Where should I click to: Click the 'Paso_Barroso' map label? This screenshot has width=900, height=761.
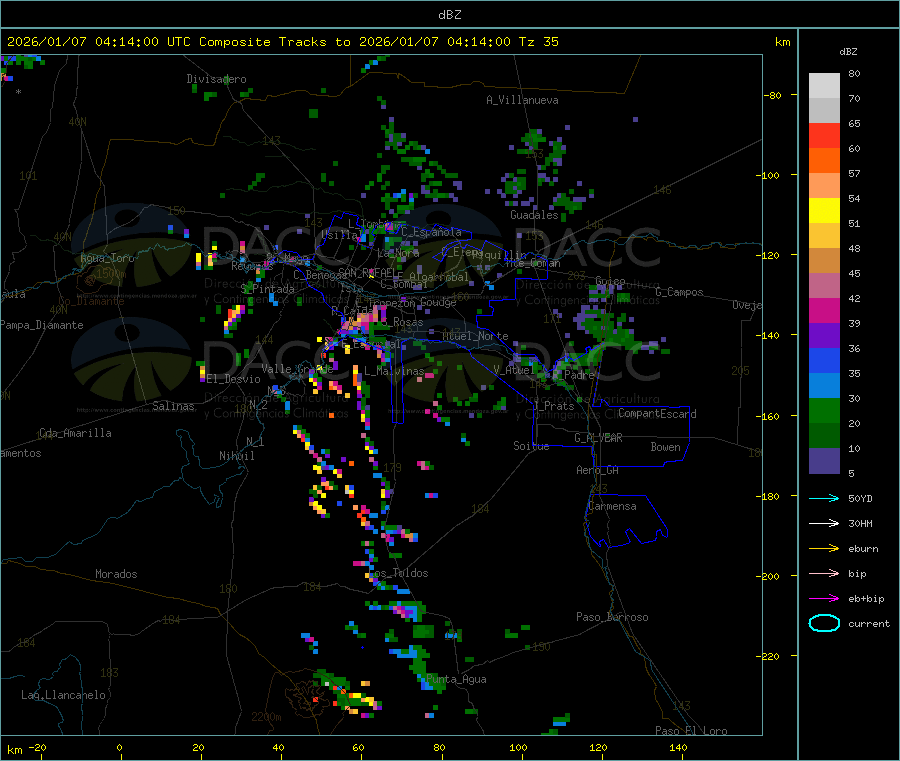pyautogui.click(x=612, y=618)
